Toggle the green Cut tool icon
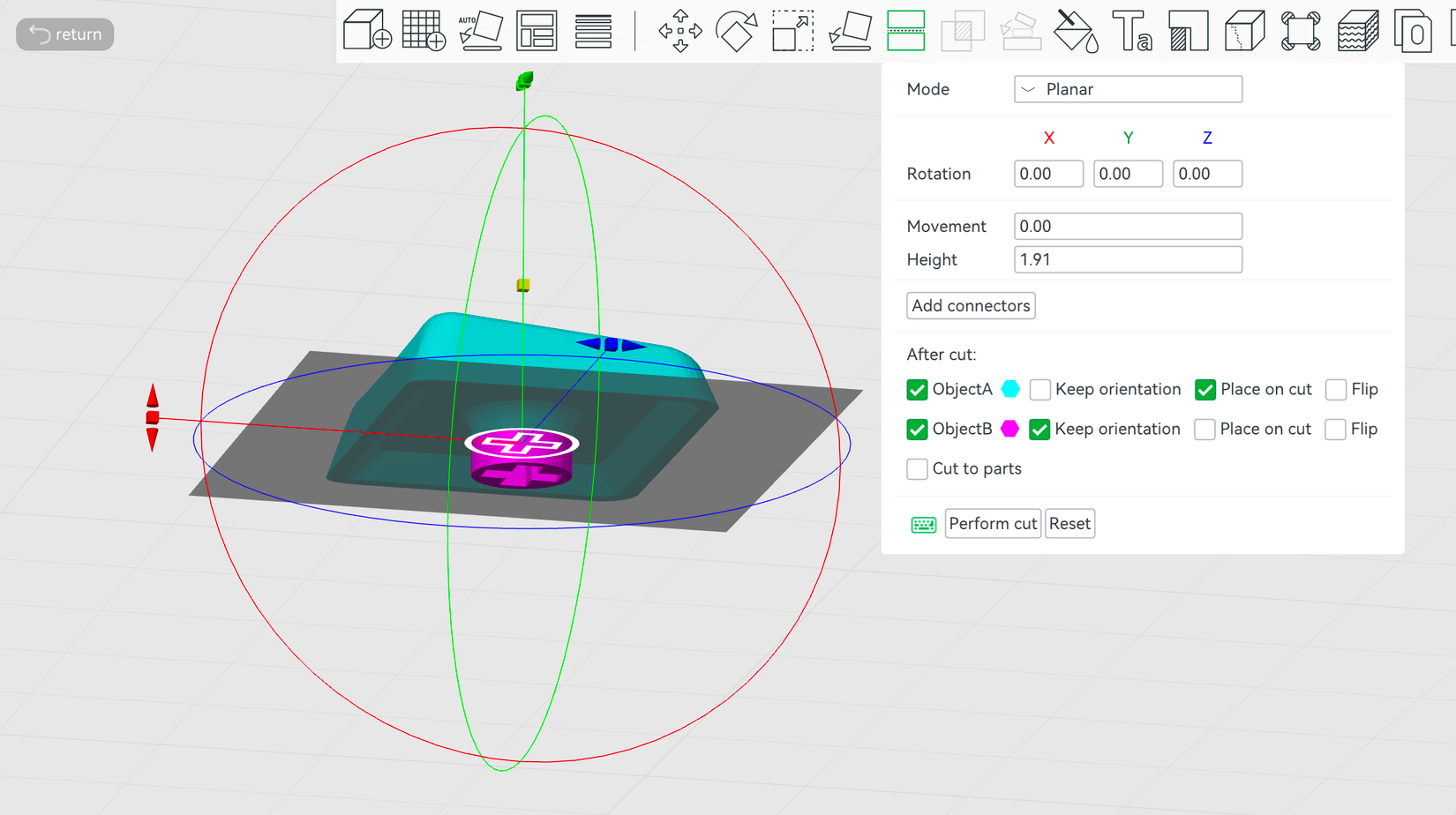 pos(906,31)
